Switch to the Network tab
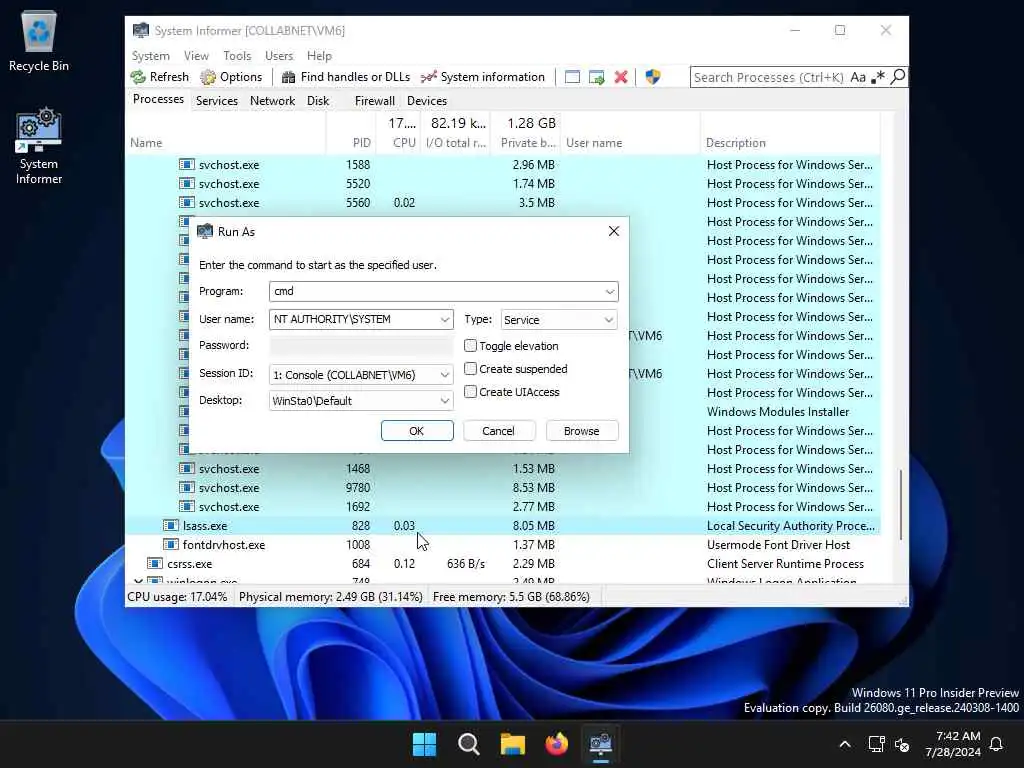Screen dimensions: 1024x768 point(272,101)
